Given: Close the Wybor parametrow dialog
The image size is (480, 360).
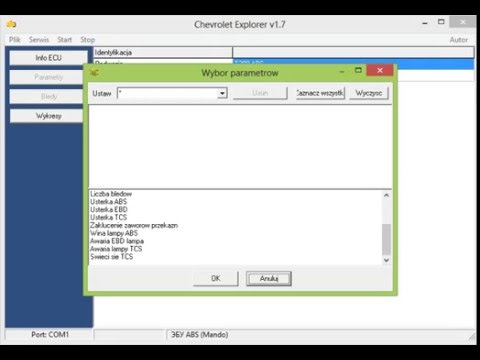Looking at the screenshot, I should click(380, 70).
